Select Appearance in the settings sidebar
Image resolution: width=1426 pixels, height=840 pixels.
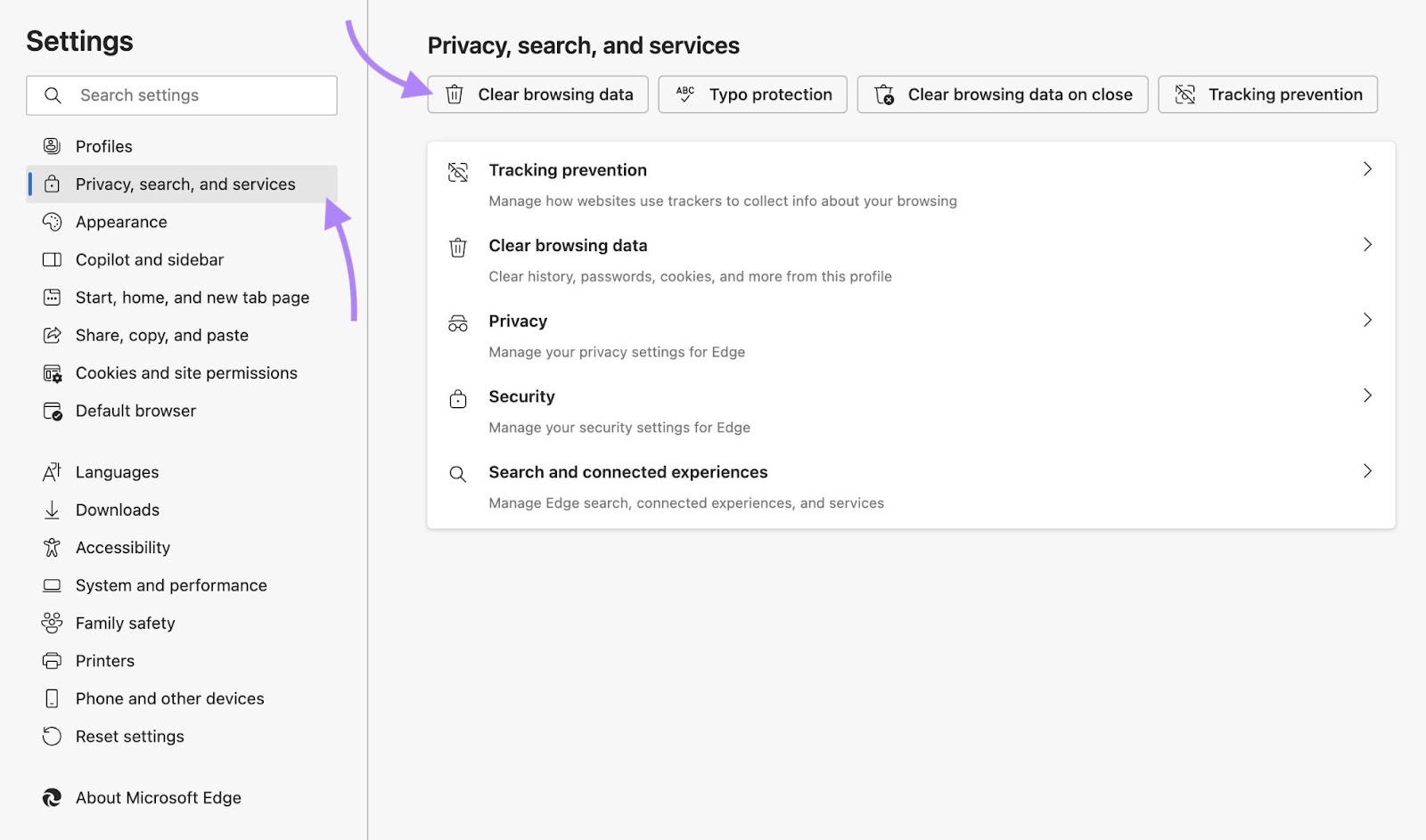click(122, 221)
